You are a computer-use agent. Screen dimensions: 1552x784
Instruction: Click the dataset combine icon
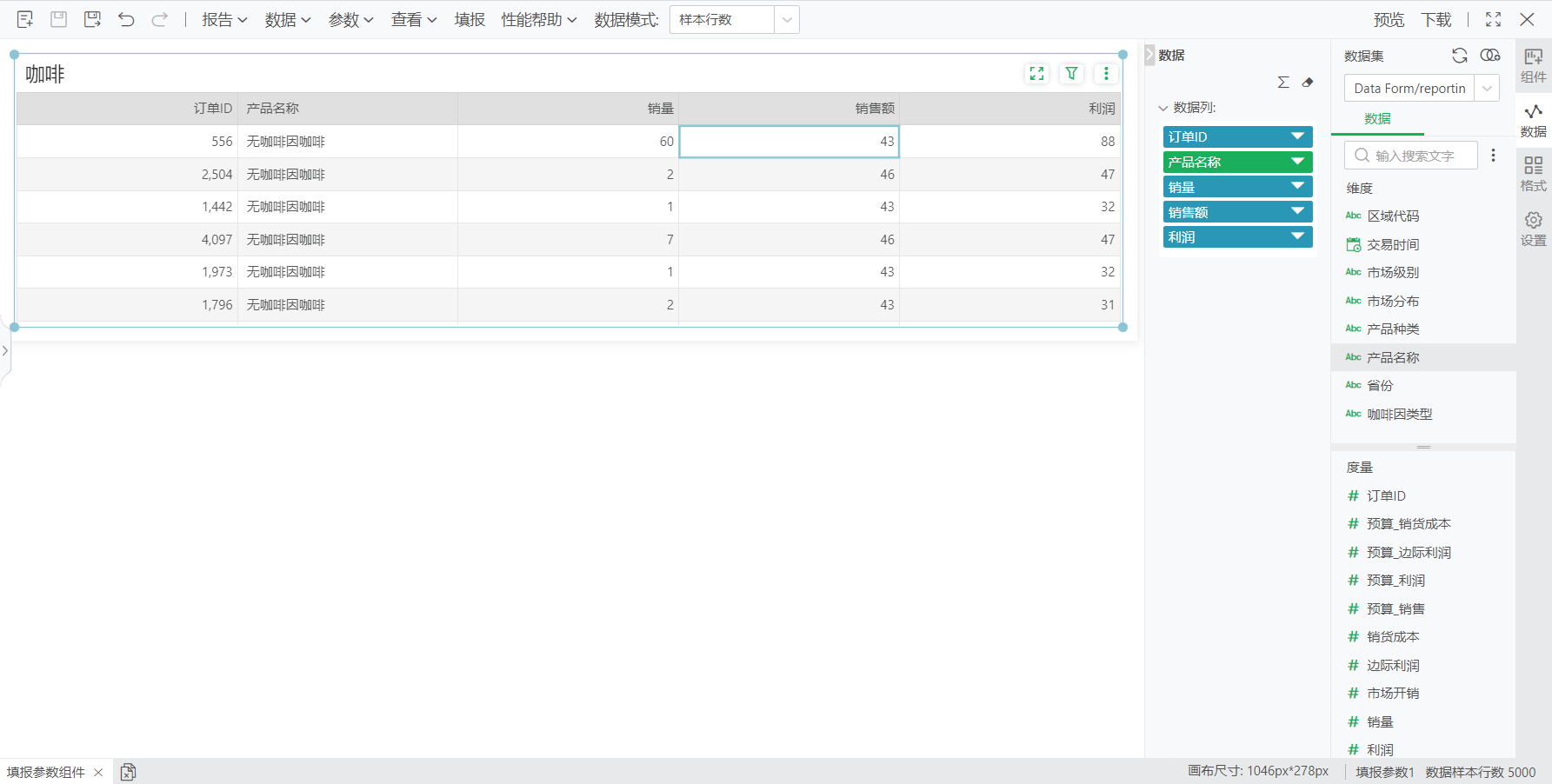pyautogui.click(x=1490, y=56)
